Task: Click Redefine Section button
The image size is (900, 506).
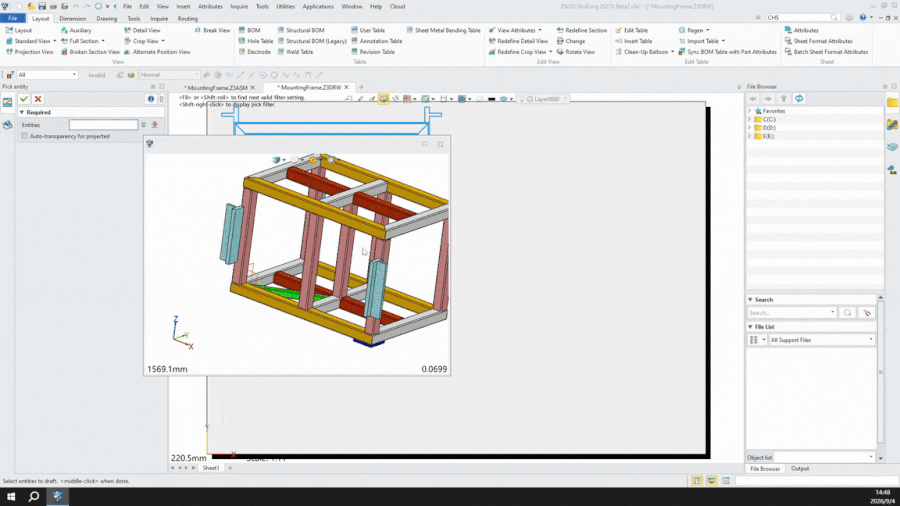Action: [x=581, y=30]
